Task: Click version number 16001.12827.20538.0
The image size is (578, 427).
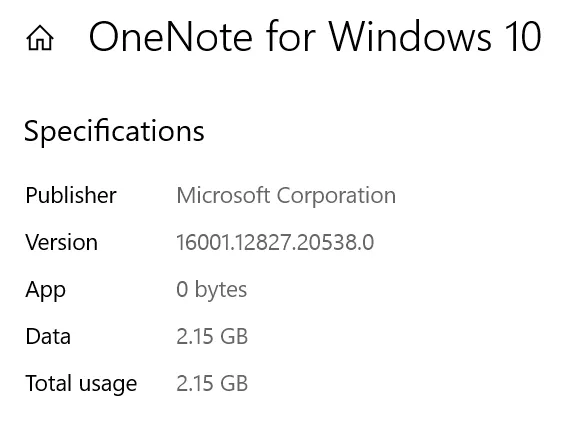Action: [x=275, y=242]
